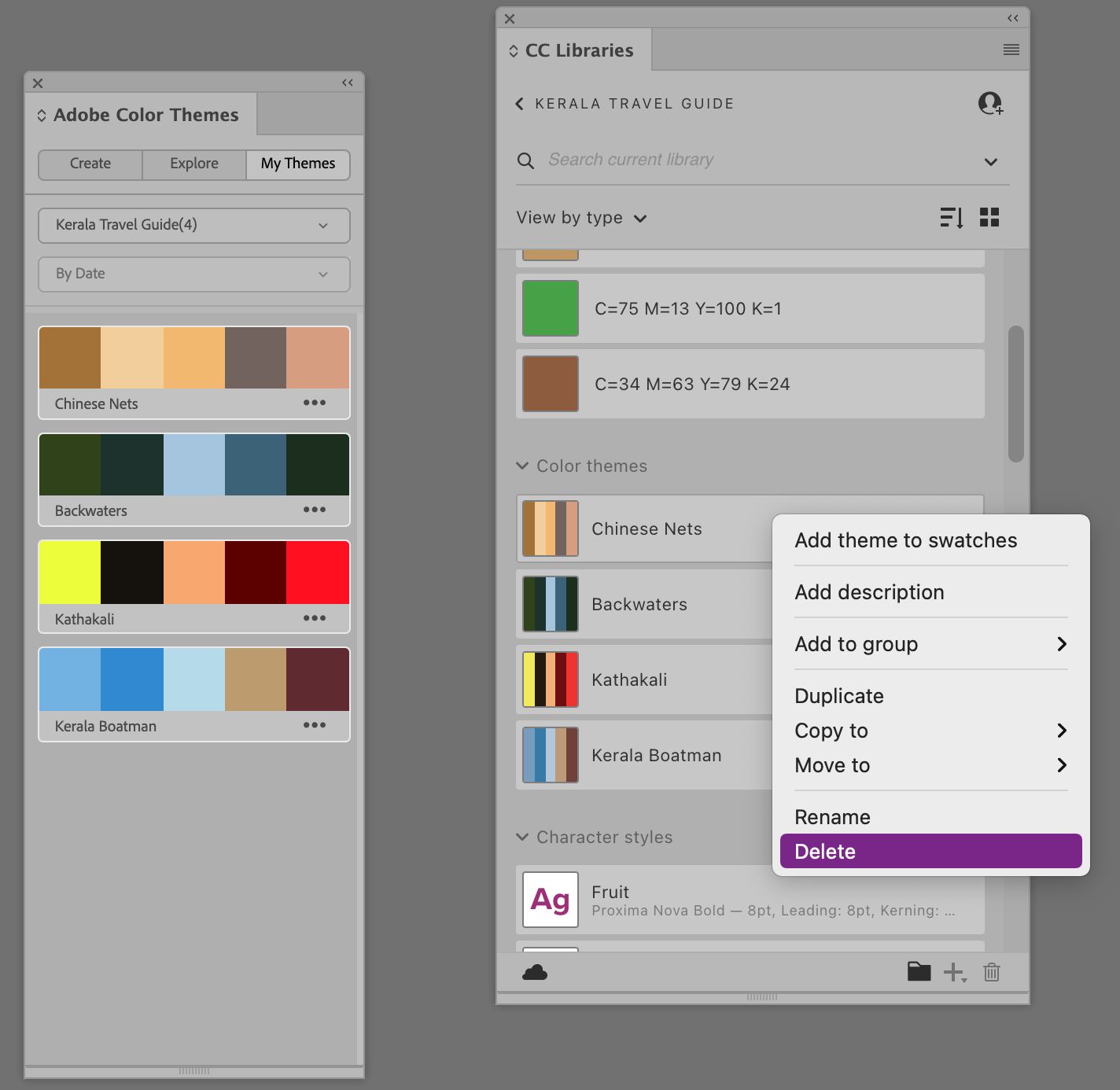Click the Fruit character style name
The width and height of the screenshot is (1120, 1090).
pos(610,892)
